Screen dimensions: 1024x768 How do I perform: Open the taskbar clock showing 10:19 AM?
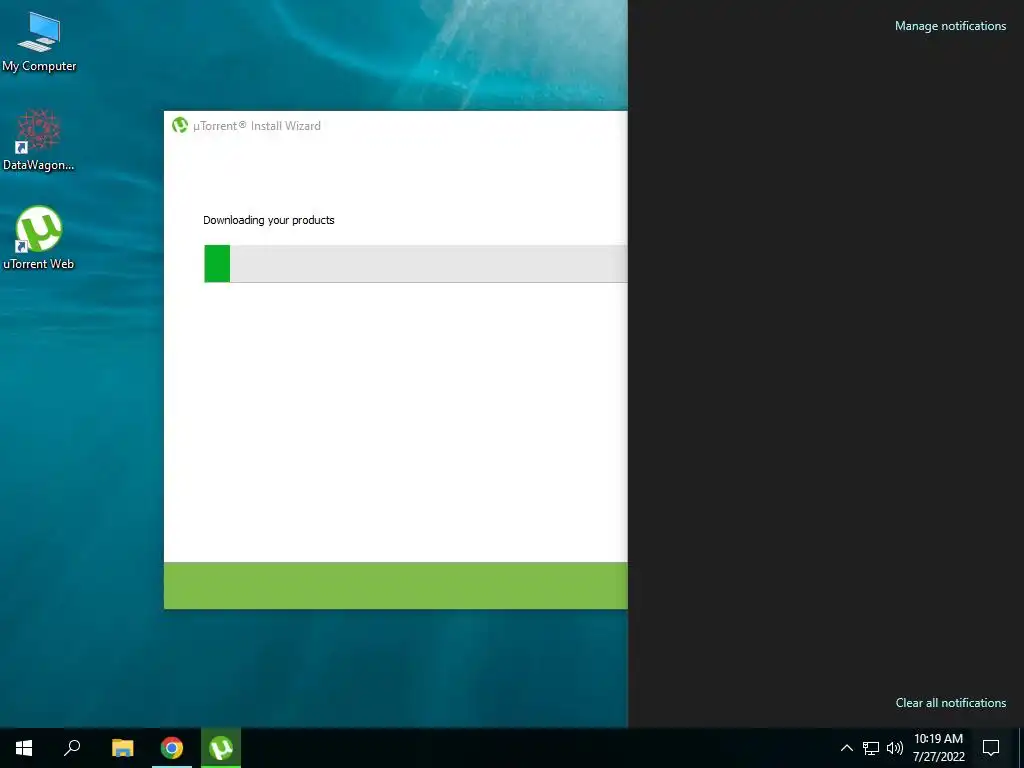(x=938, y=748)
